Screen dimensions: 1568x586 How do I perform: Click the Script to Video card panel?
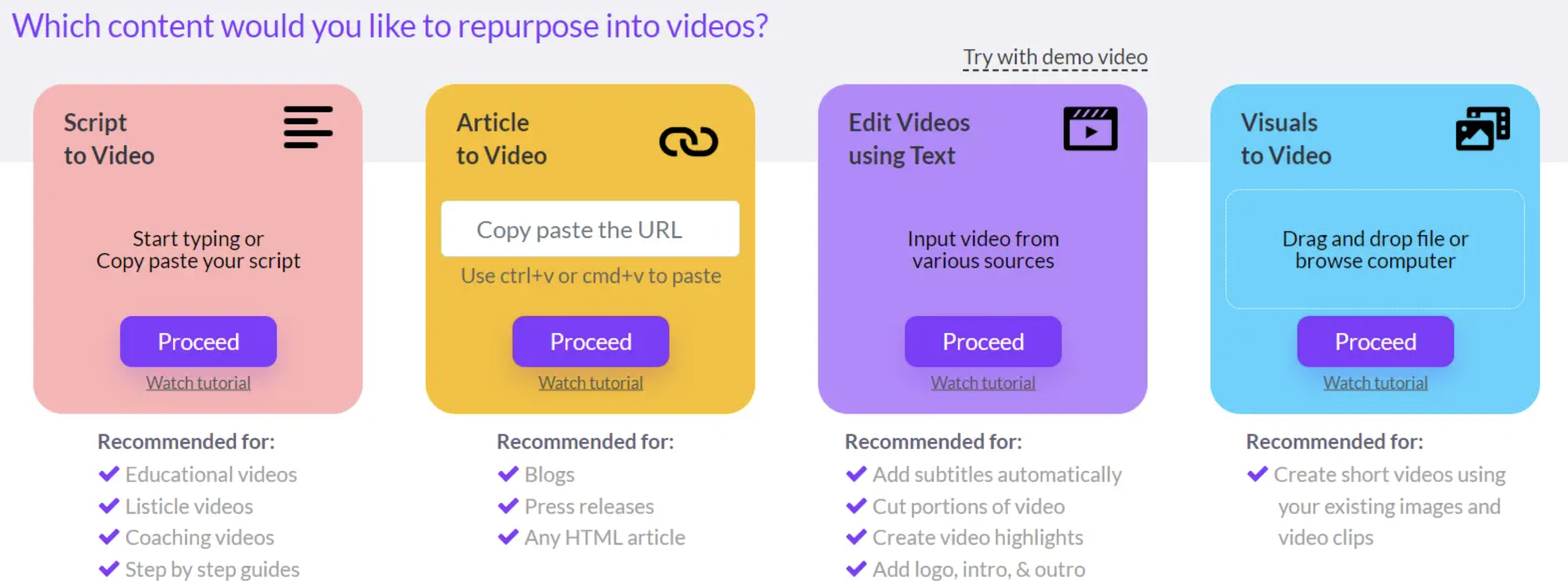click(200, 255)
